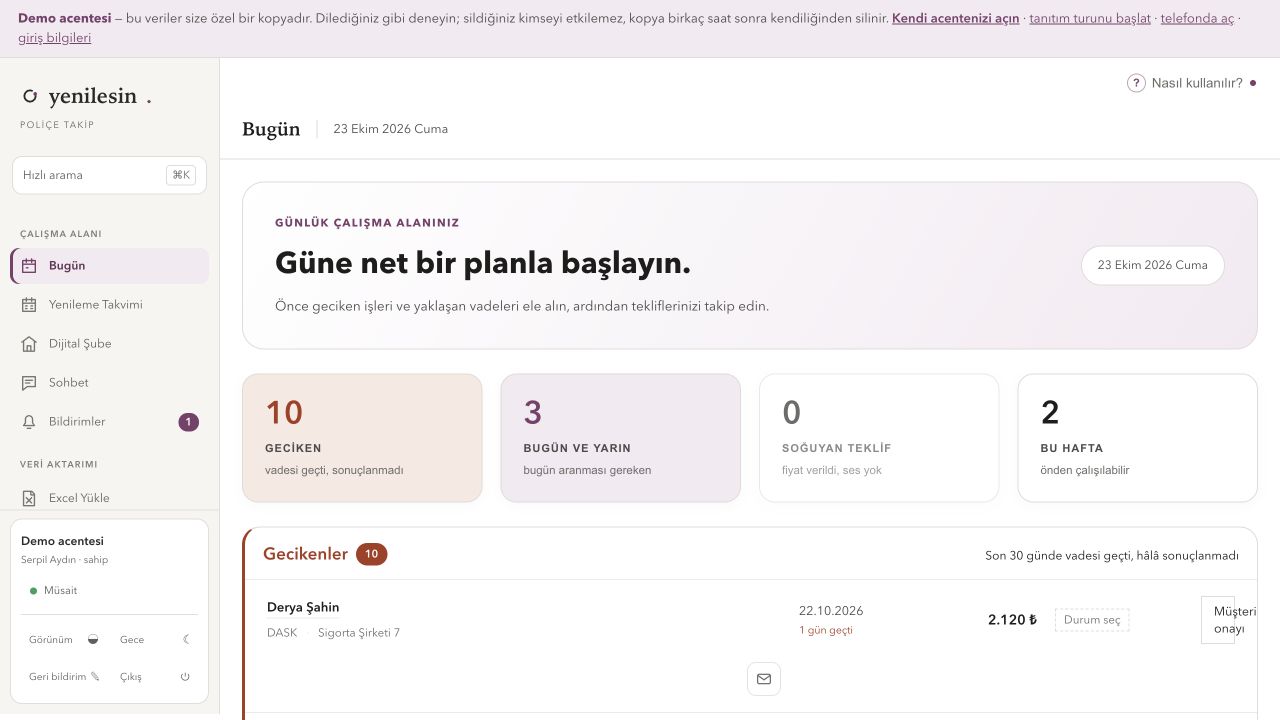Click the "Sigorta Şirketi 7" text

359,633
